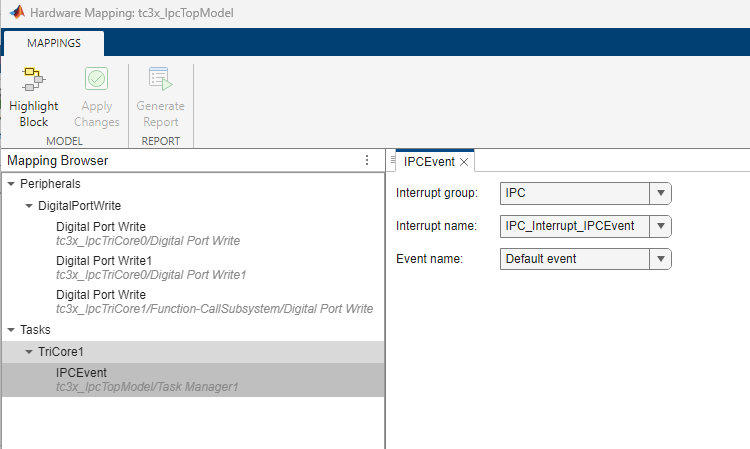
Task: Close the IPCEvent tab
Action: pos(464,162)
